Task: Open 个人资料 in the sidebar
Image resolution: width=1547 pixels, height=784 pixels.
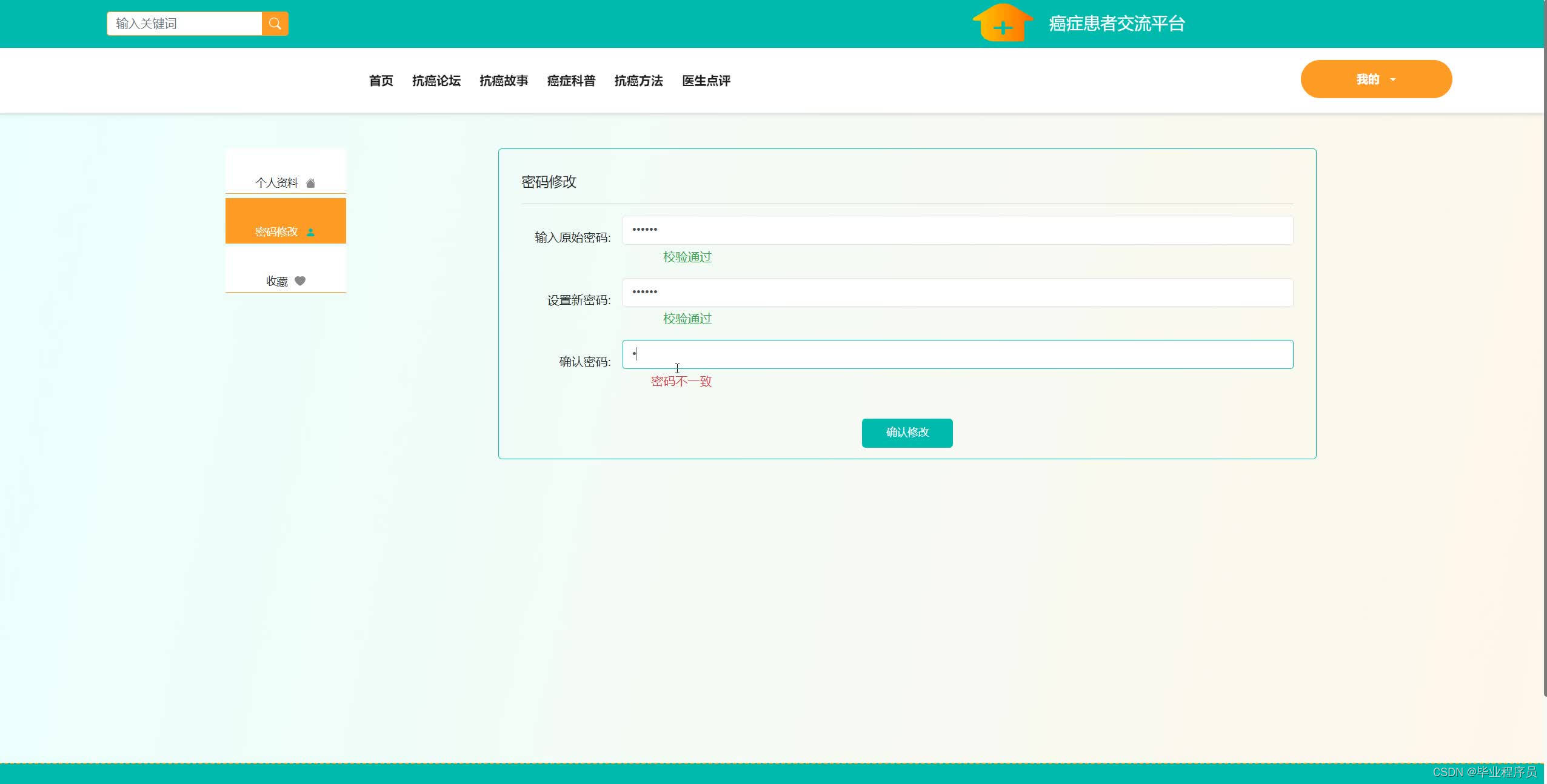Action: [x=286, y=172]
